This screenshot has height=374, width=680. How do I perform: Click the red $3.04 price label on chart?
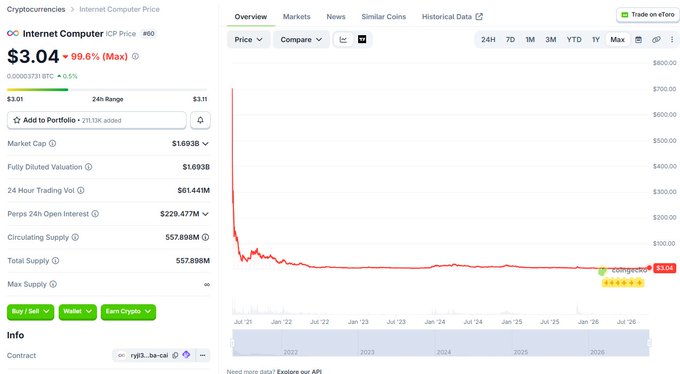(x=664, y=268)
